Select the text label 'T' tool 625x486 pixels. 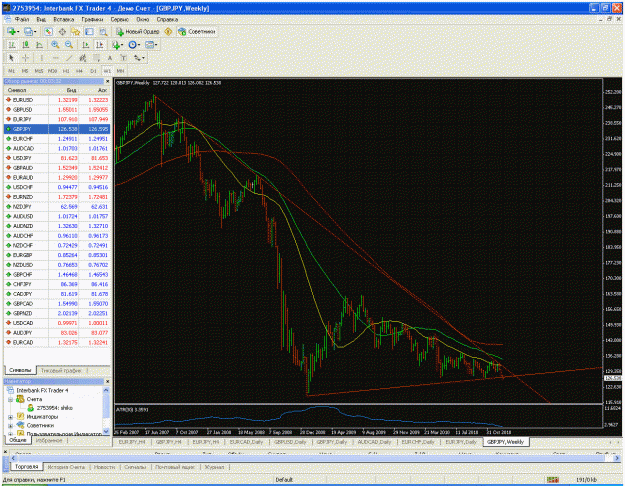pyautogui.click(x=123, y=58)
